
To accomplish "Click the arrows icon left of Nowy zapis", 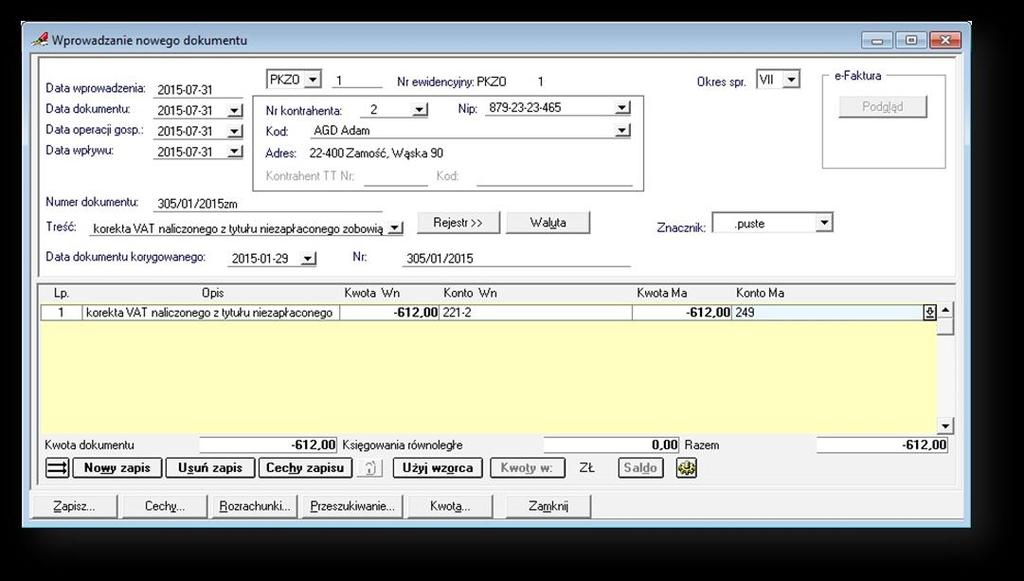I will (x=57, y=468).
